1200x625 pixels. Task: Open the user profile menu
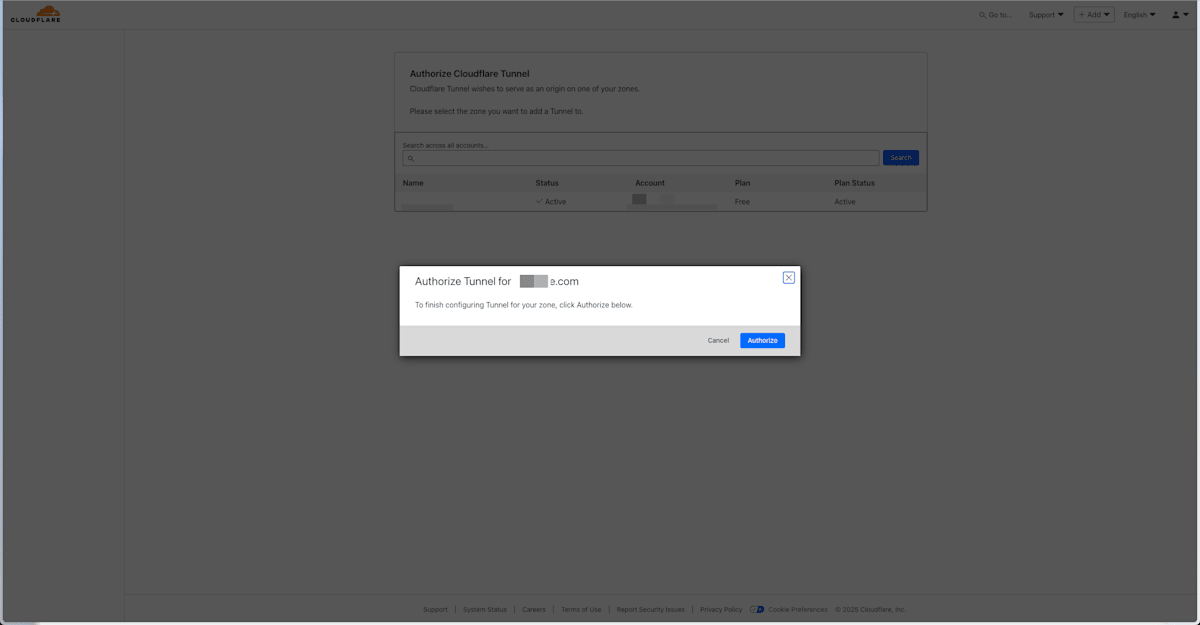click(x=1179, y=15)
